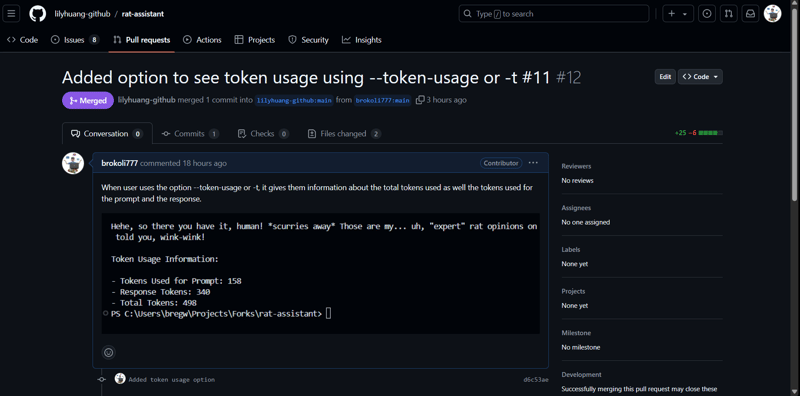800x396 pixels.
Task: Open pull requests icon in top header
Action: tap(729, 14)
